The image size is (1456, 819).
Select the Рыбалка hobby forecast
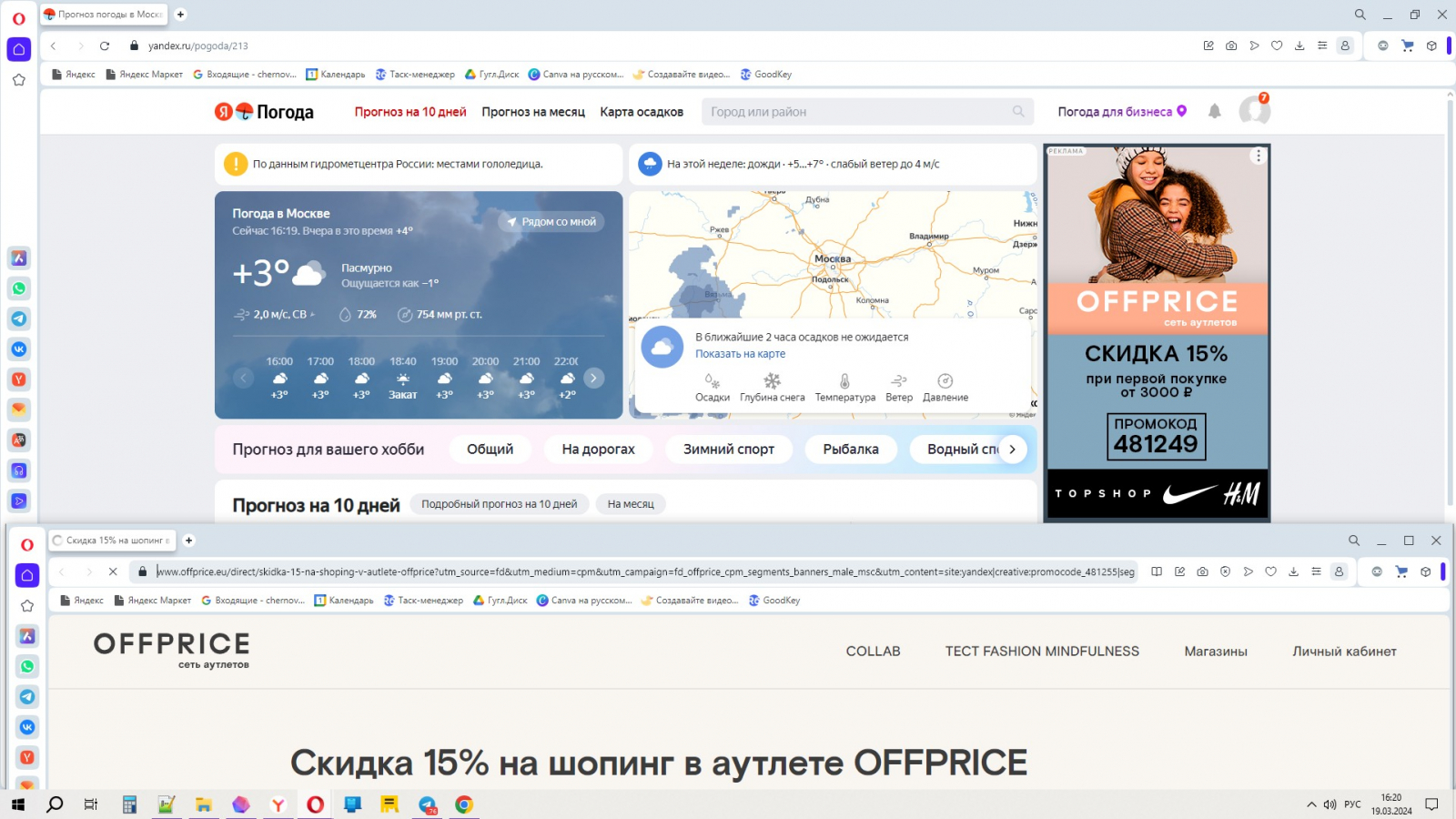[851, 449]
